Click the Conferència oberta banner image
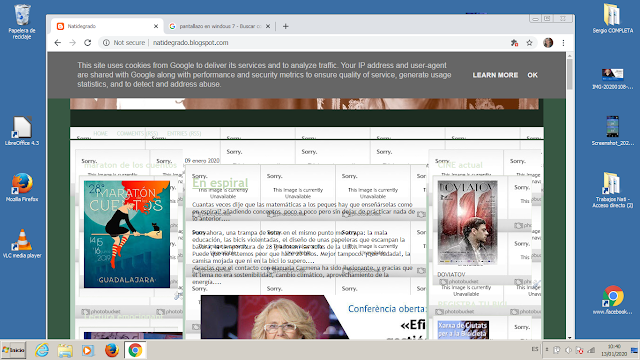 tap(313, 317)
